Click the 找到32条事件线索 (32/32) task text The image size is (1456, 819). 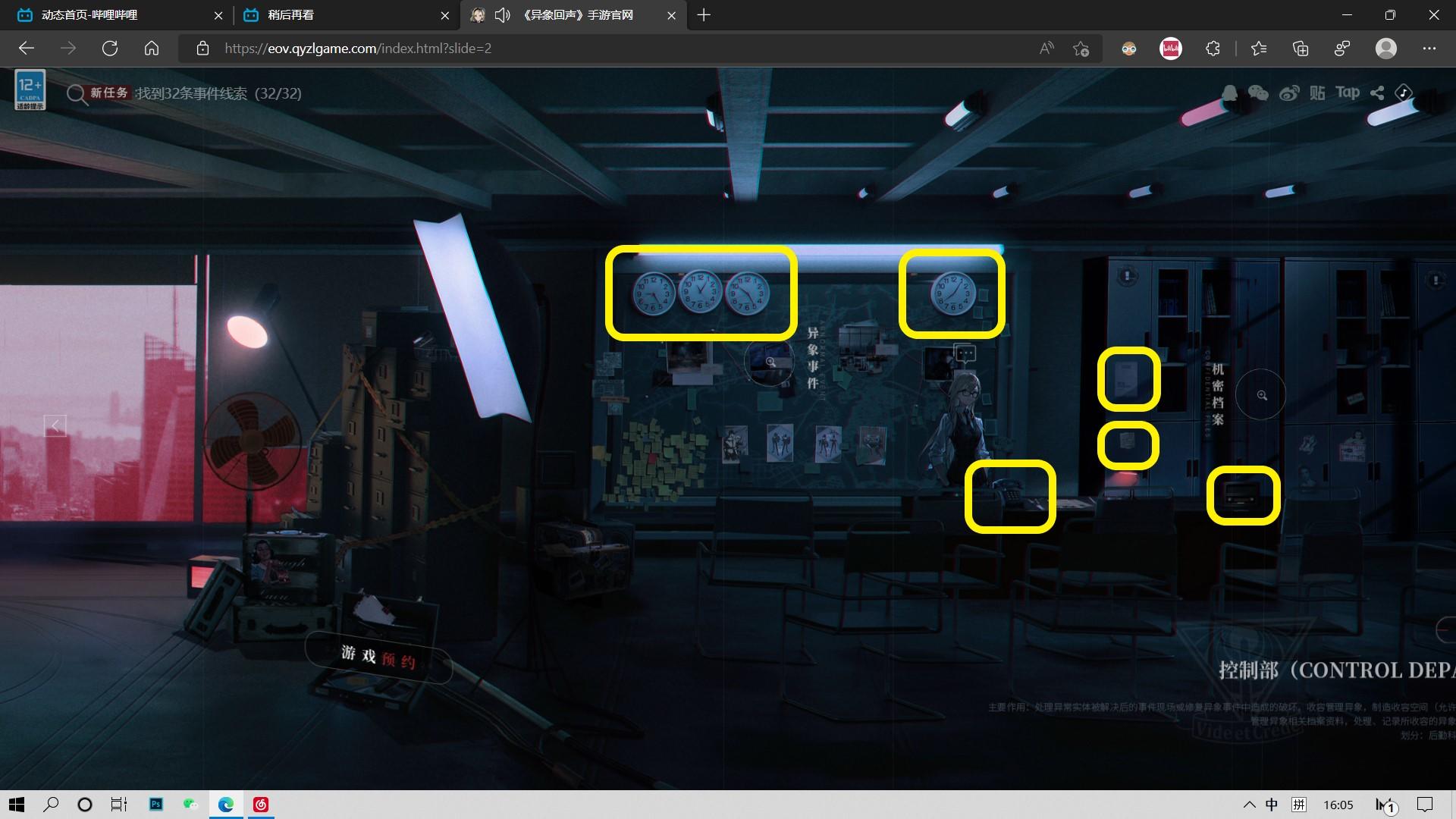point(218,93)
